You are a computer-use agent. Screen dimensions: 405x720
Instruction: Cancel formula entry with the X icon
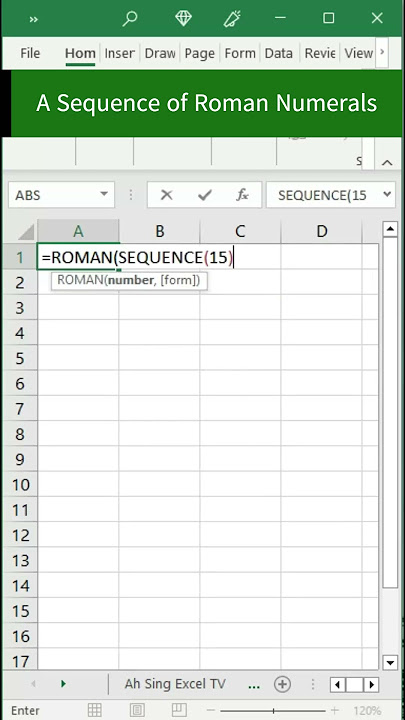click(x=167, y=195)
